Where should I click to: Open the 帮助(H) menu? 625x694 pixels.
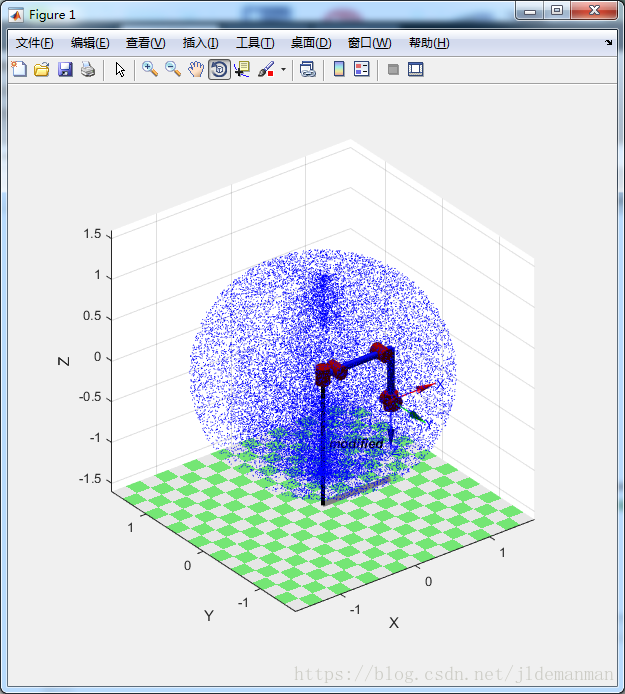[429, 43]
